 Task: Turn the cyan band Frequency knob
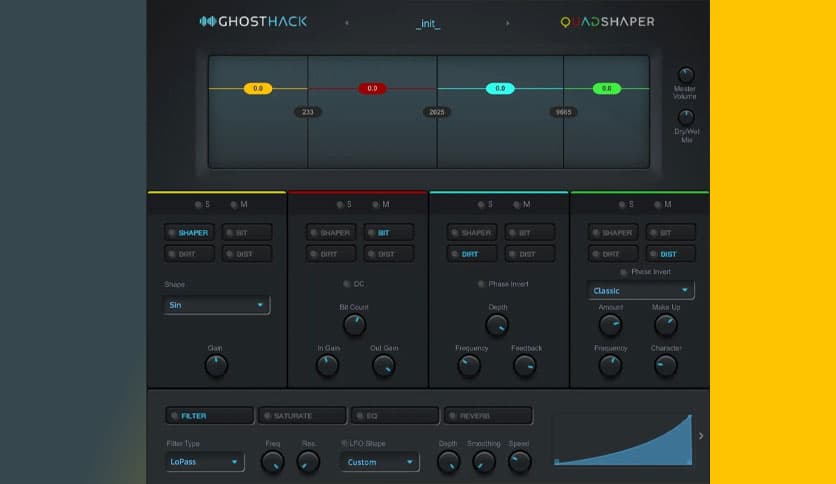pos(469,366)
